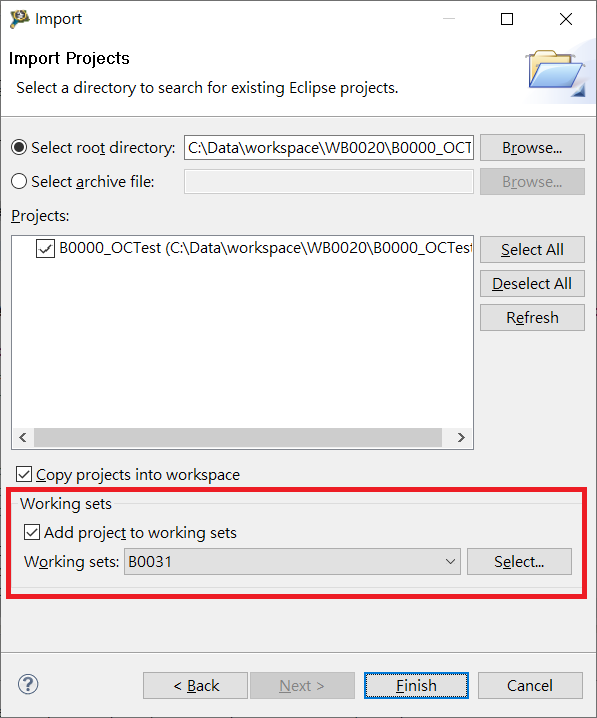
Task: Open the Working sets B0031 dropdown
Action: [x=292, y=561]
